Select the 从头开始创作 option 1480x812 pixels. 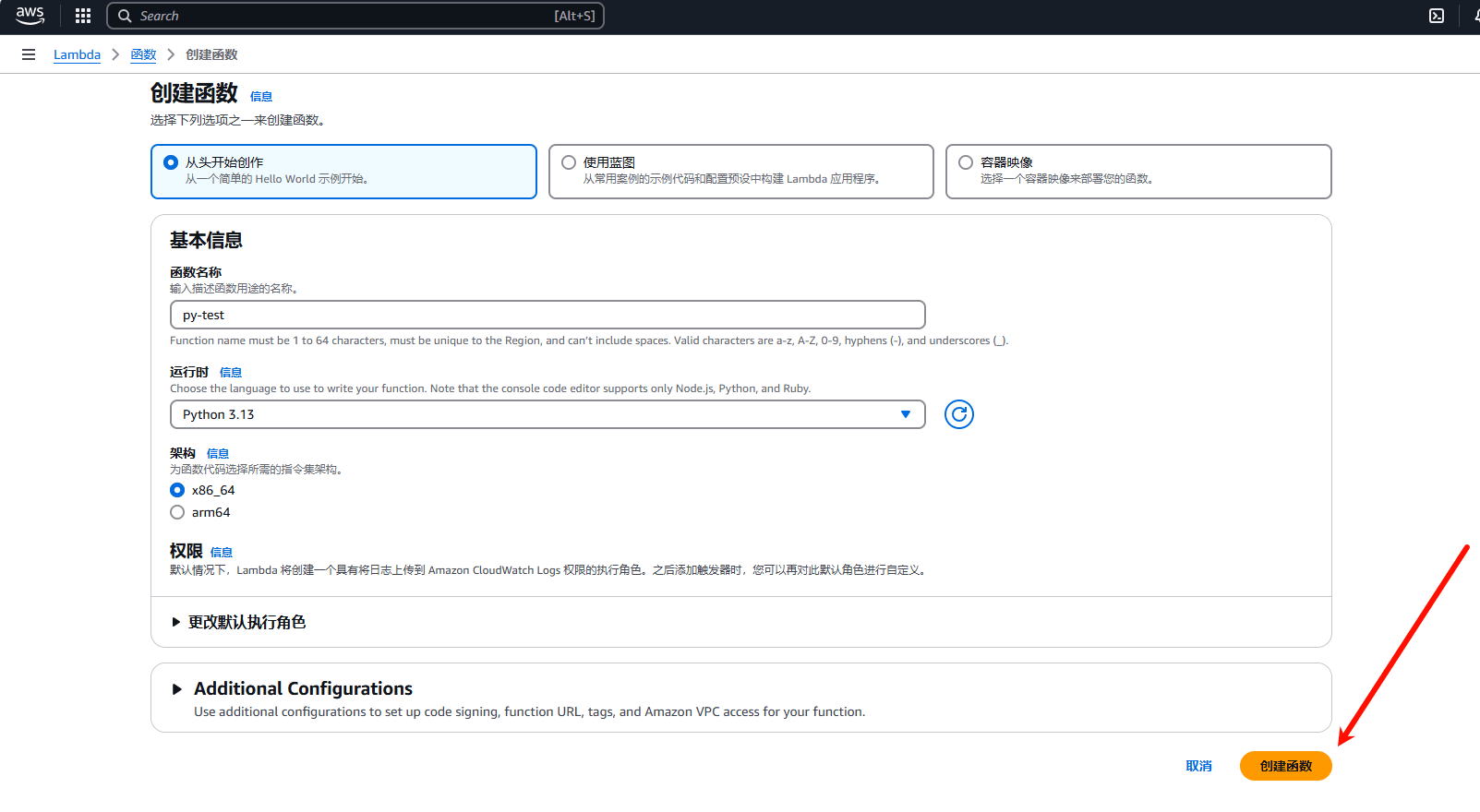[171, 162]
